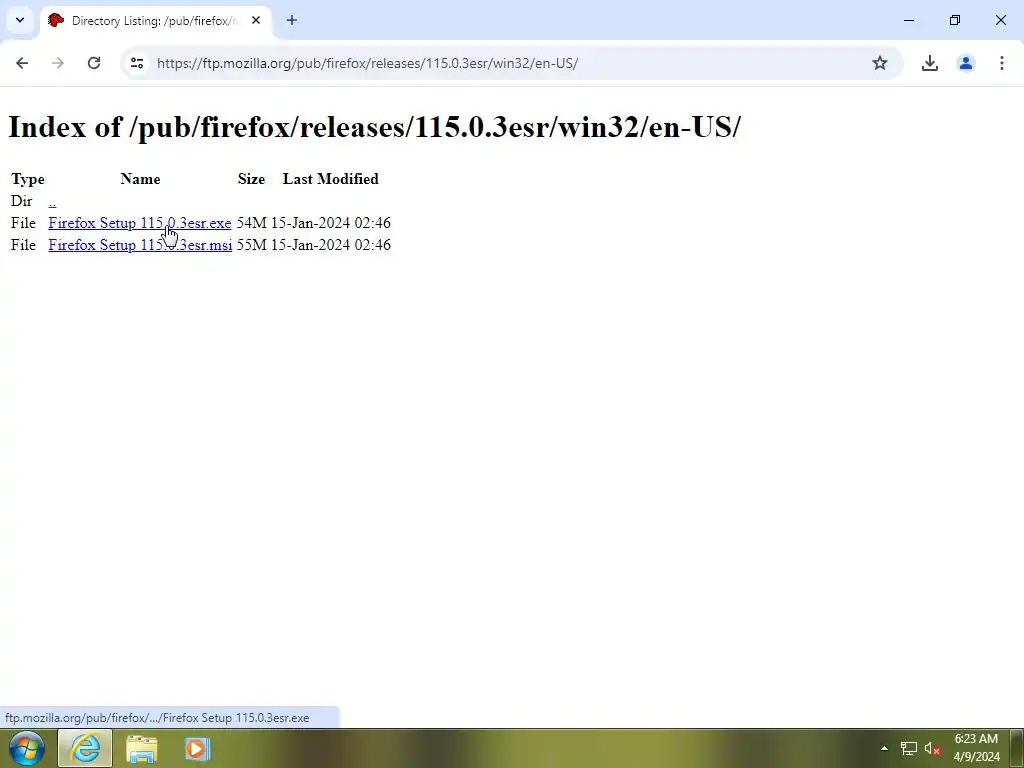Open the Chrome three-dot menu

[x=1002, y=63]
